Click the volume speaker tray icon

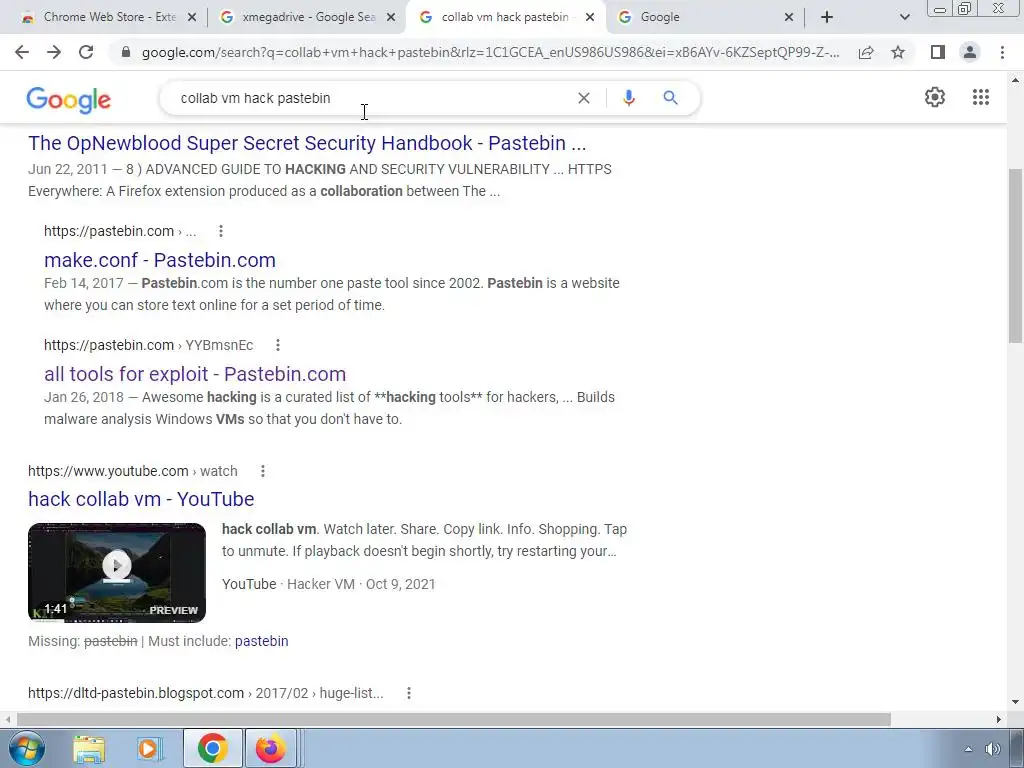coord(993,749)
